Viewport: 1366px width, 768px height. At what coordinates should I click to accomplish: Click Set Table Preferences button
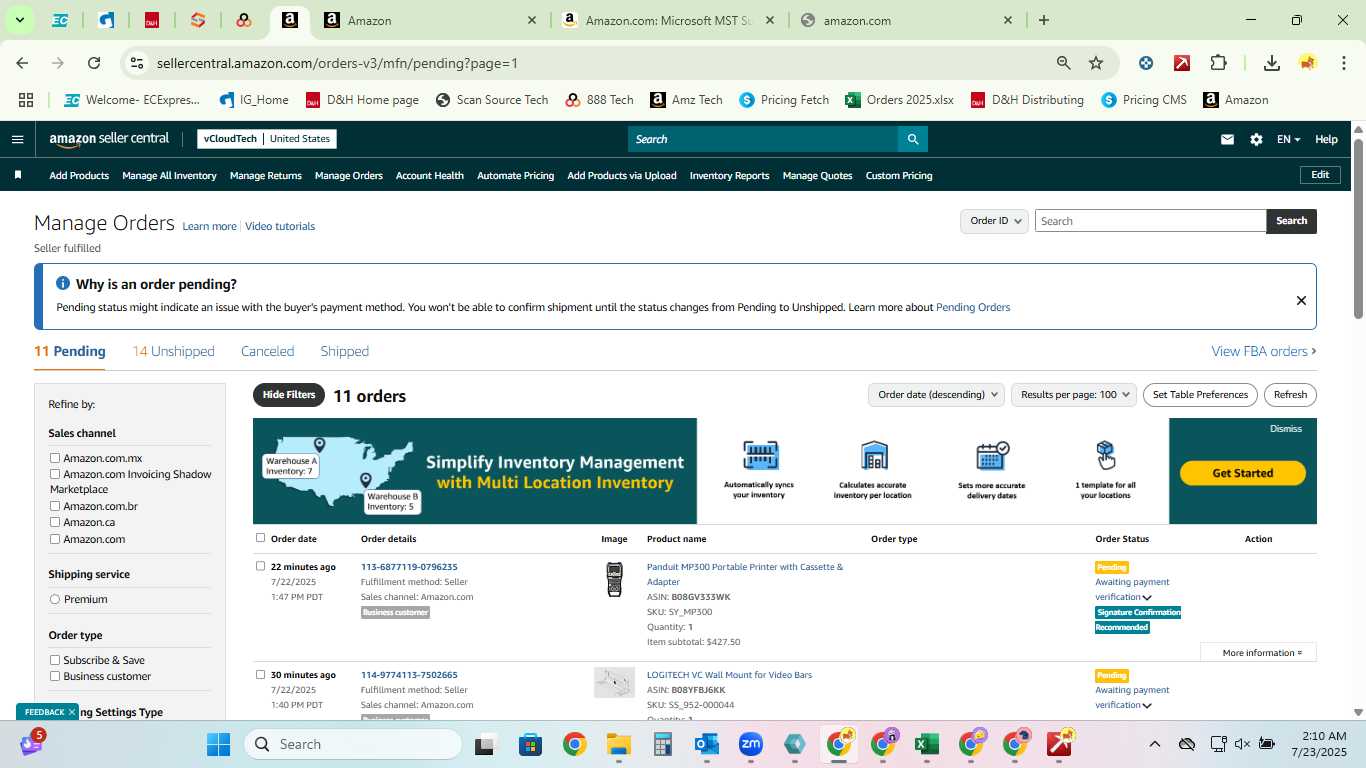pyautogui.click(x=1200, y=395)
